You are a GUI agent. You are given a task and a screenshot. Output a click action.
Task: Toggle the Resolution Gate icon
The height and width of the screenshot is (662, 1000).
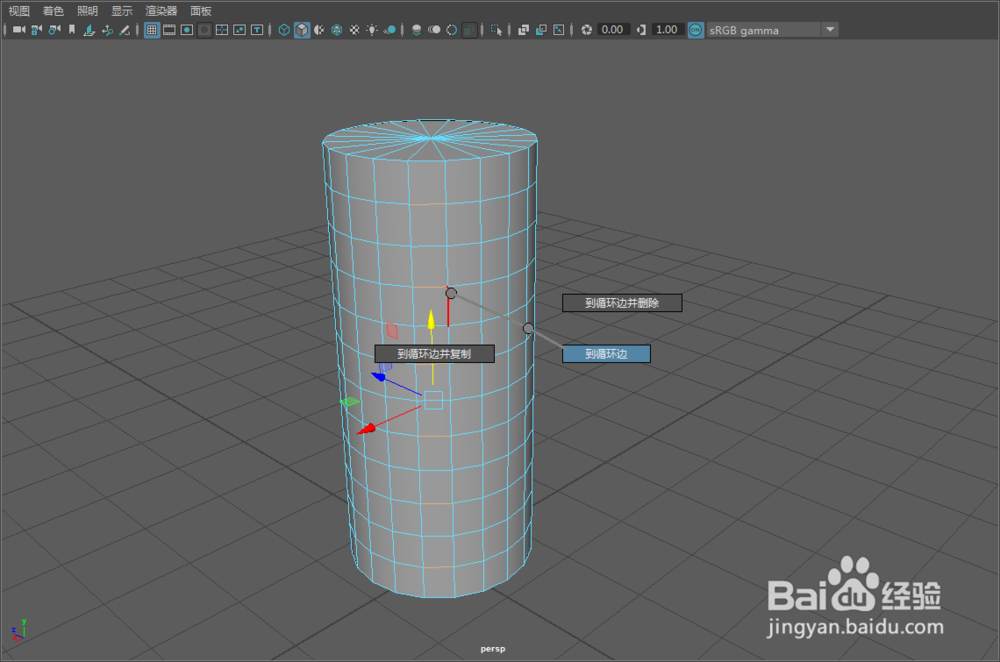coord(187,30)
